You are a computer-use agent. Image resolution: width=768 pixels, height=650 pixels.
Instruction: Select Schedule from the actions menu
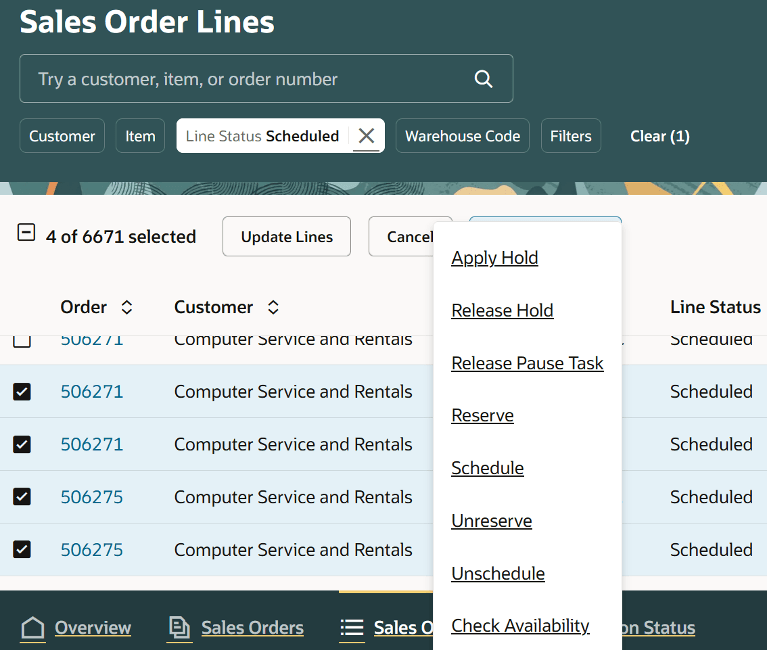click(x=487, y=468)
